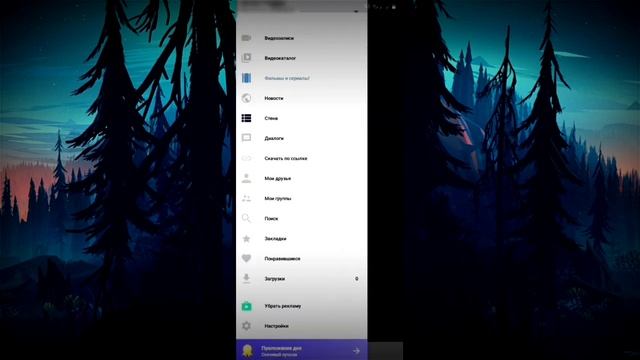Choose the Скачать по ссылке label
This screenshot has width=640, height=360.
[286, 158]
